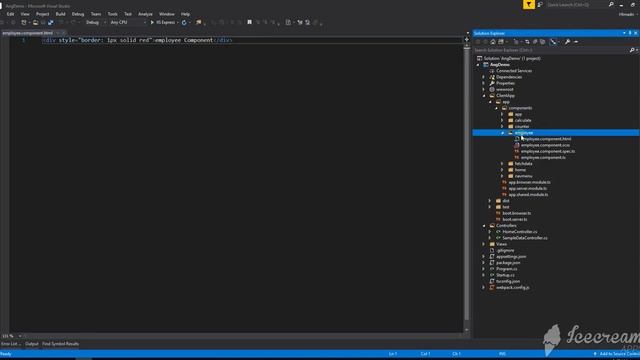The width and height of the screenshot is (640, 360).
Task: Open the View menu
Action: [25, 14]
